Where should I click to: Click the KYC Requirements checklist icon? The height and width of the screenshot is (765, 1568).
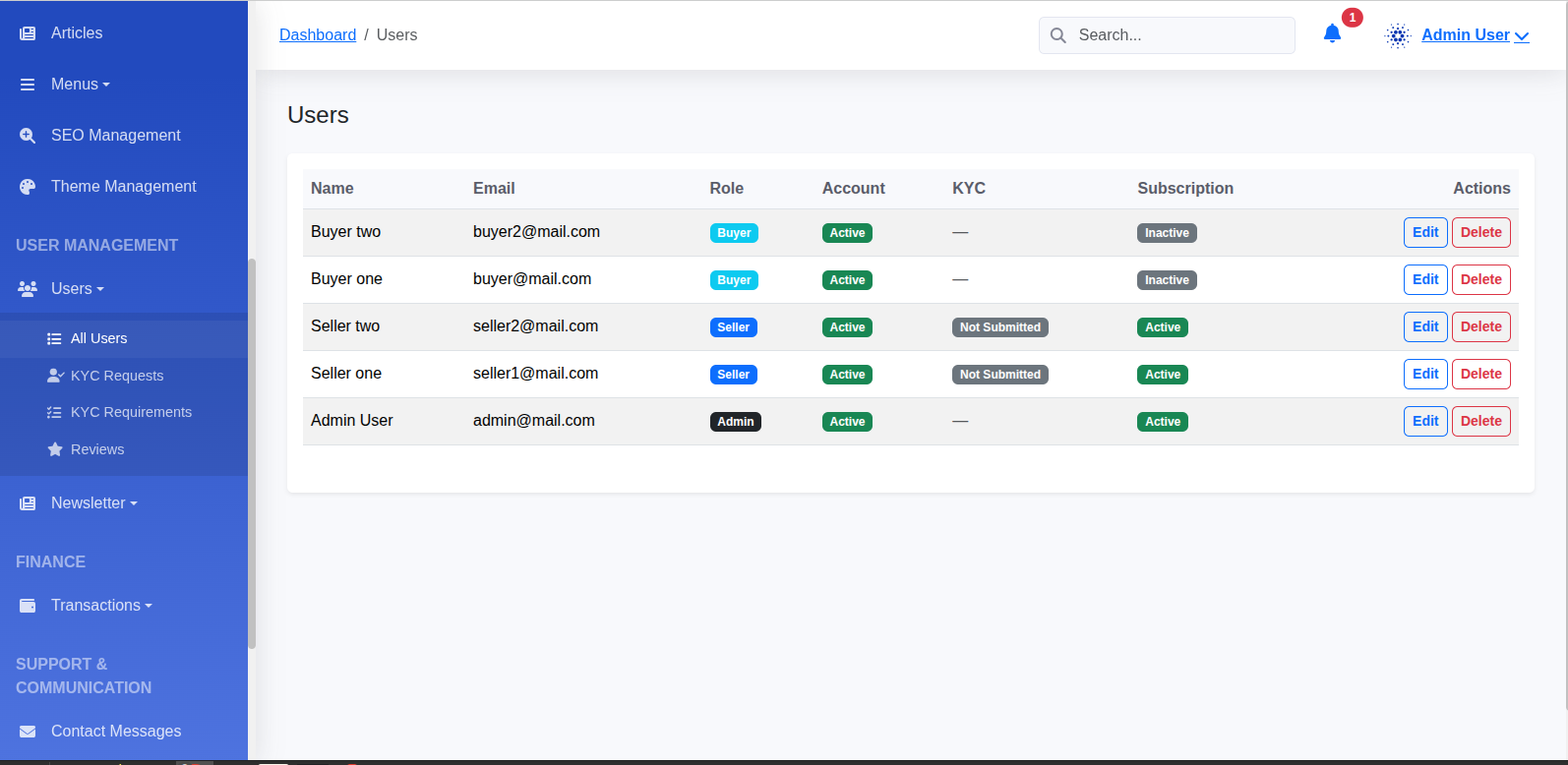[54, 413]
